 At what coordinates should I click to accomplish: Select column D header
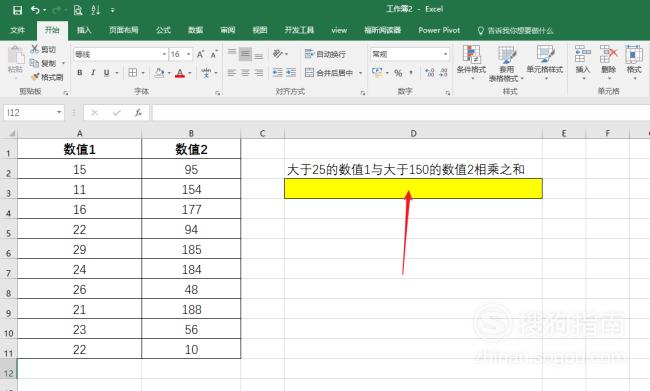pos(413,133)
